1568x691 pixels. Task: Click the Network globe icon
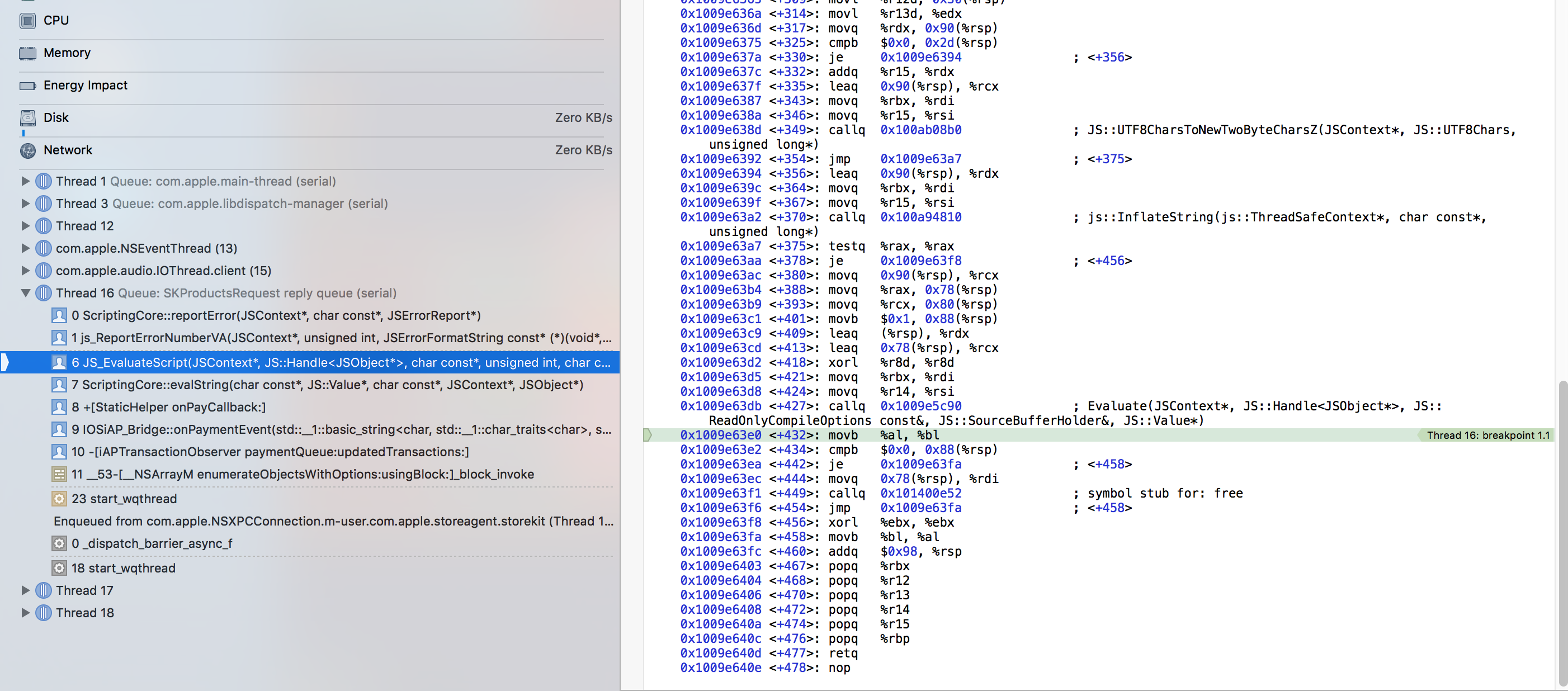[27, 150]
